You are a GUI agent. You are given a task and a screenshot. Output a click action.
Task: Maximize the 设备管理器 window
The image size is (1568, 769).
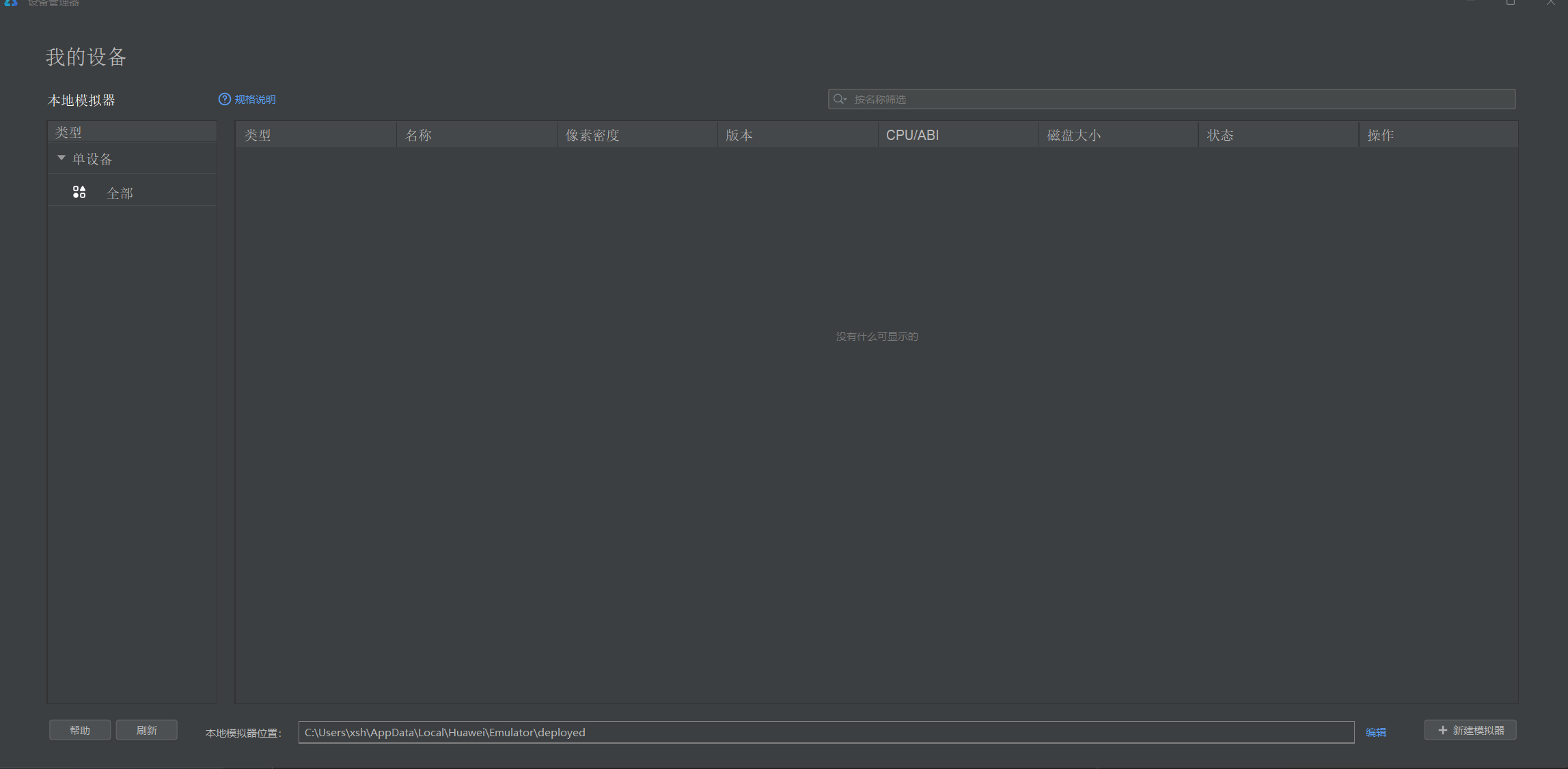pos(1510,3)
